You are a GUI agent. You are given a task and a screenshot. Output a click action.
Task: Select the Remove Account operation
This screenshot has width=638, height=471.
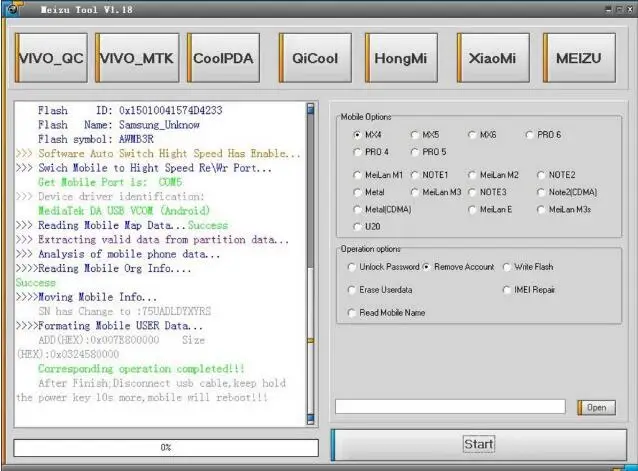pos(426,267)
